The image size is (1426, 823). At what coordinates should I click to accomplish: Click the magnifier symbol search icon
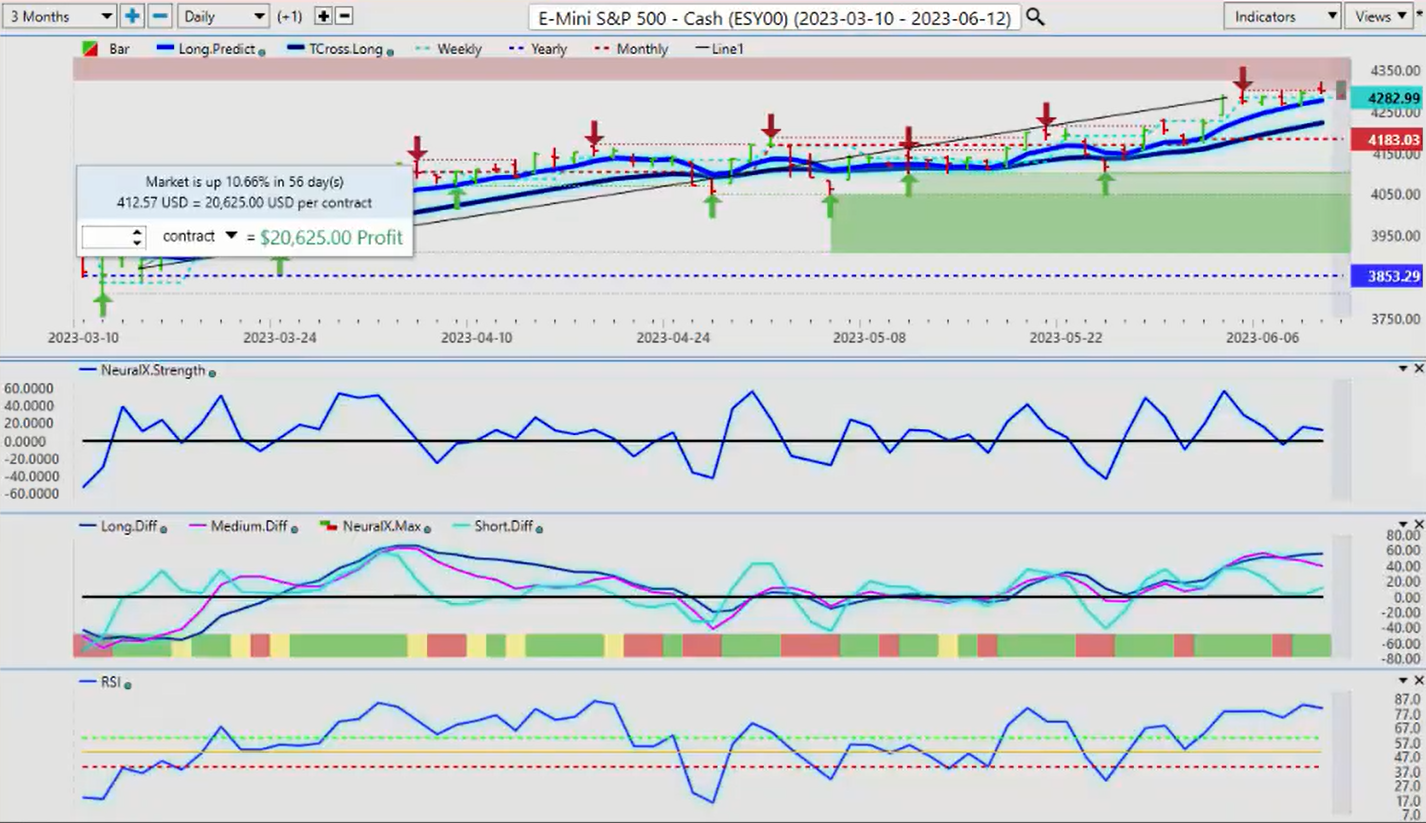pos(1035,17)
